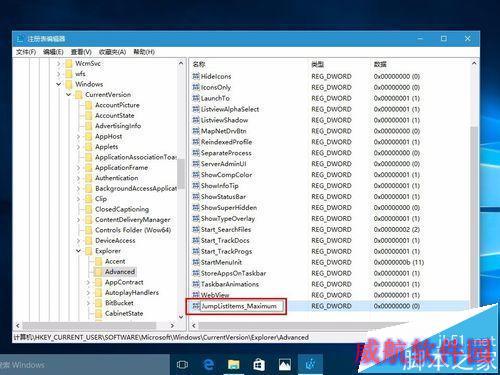
Task: Click the JumpListItems_Maximum name edit field
Action: point(242,306)
